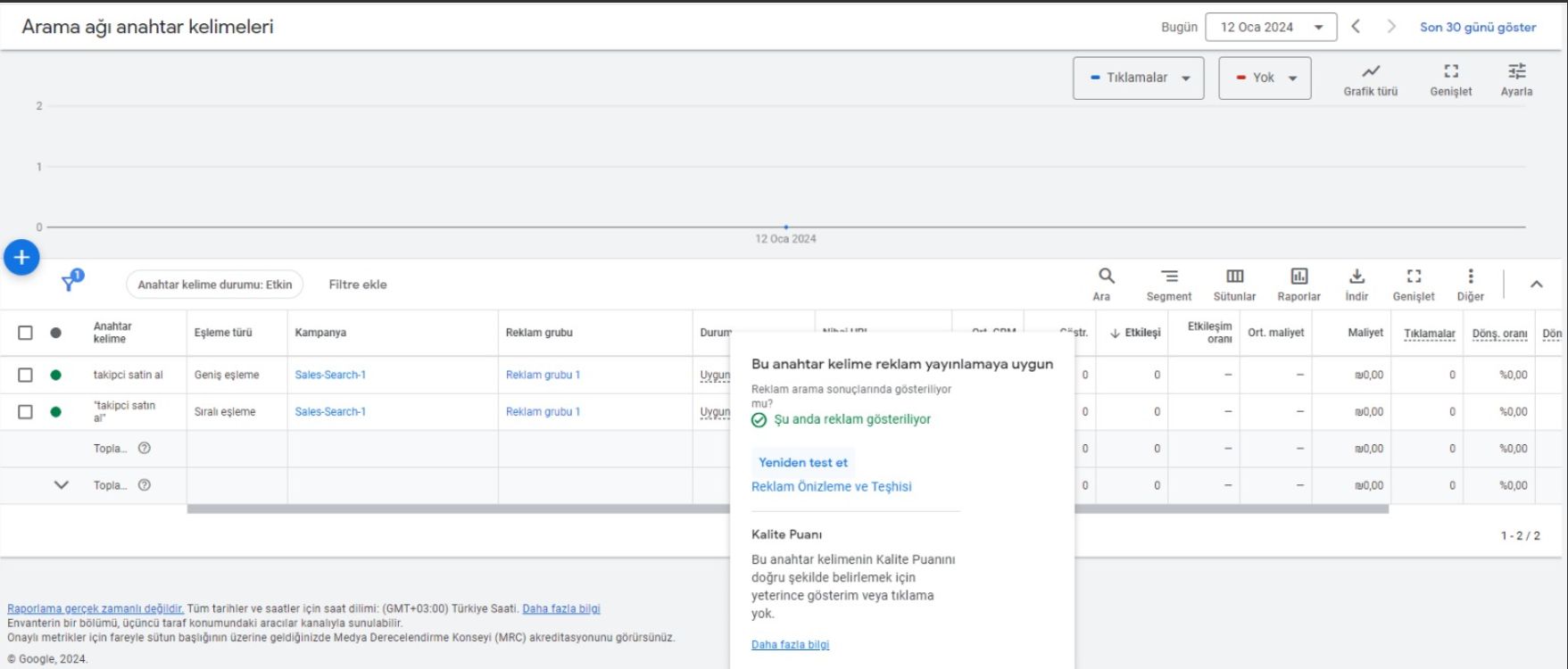Click the blue plus add keyword button

(21, 258)
